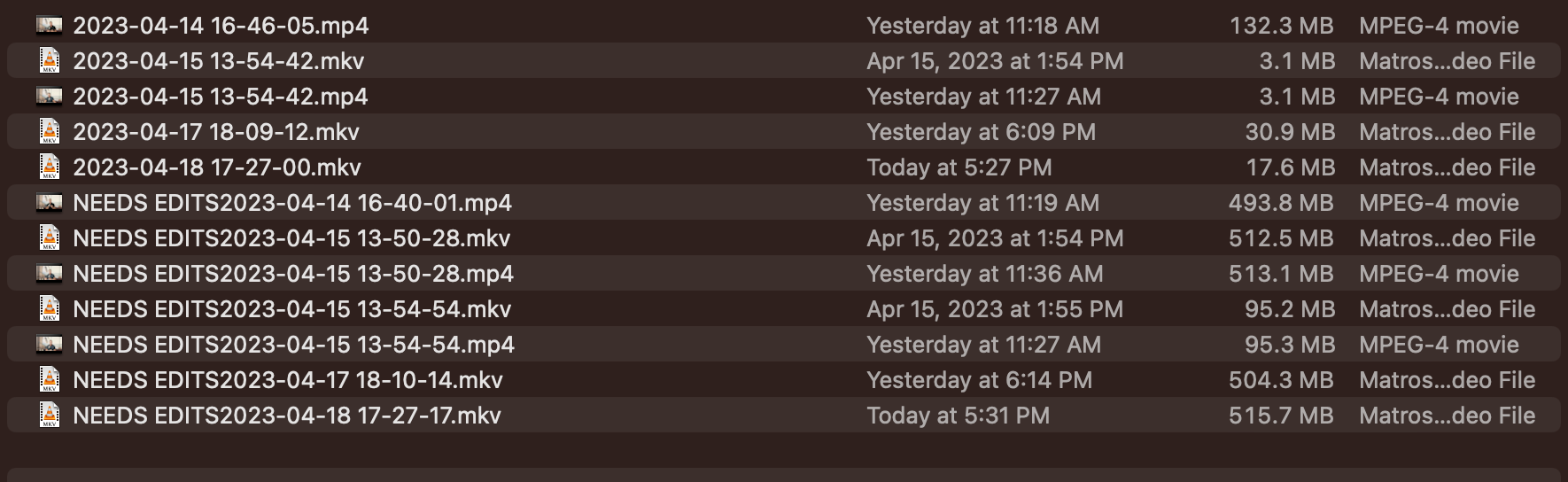Screen dimensions: 1568x482
Task: Click the date Apr 15, 2023 at 1:55 PM
Action: (995, 309)
